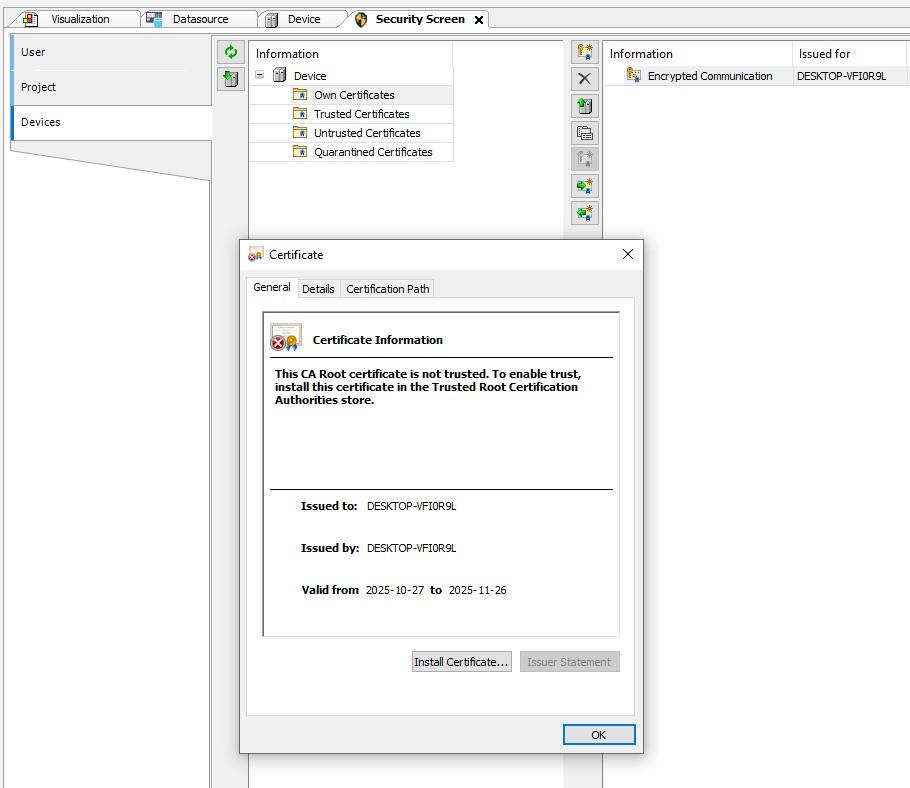Delete the selected certificate with X icon
910x788 pixels.
tap(585, 79)
